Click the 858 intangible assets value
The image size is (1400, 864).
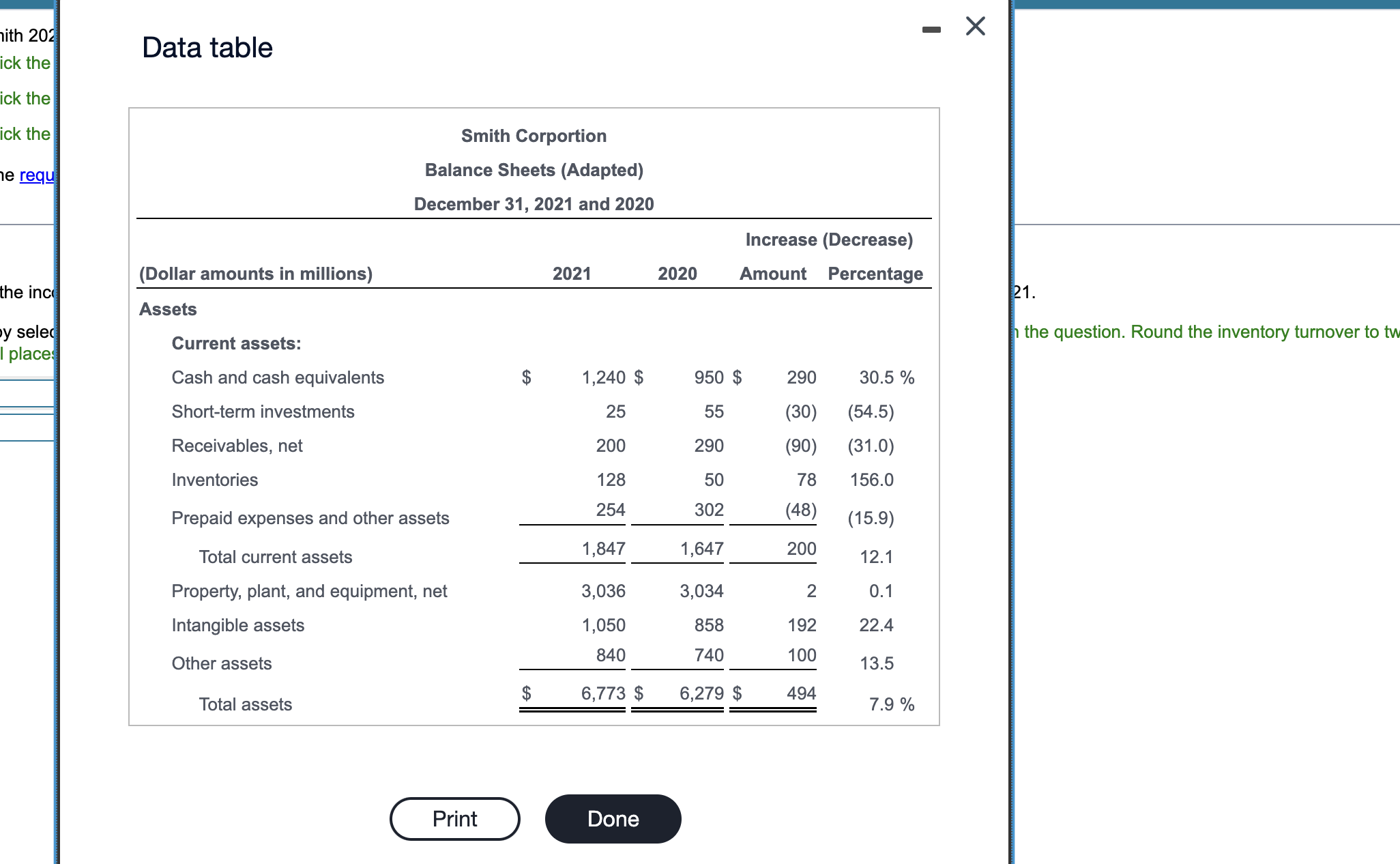pos(709,625)
